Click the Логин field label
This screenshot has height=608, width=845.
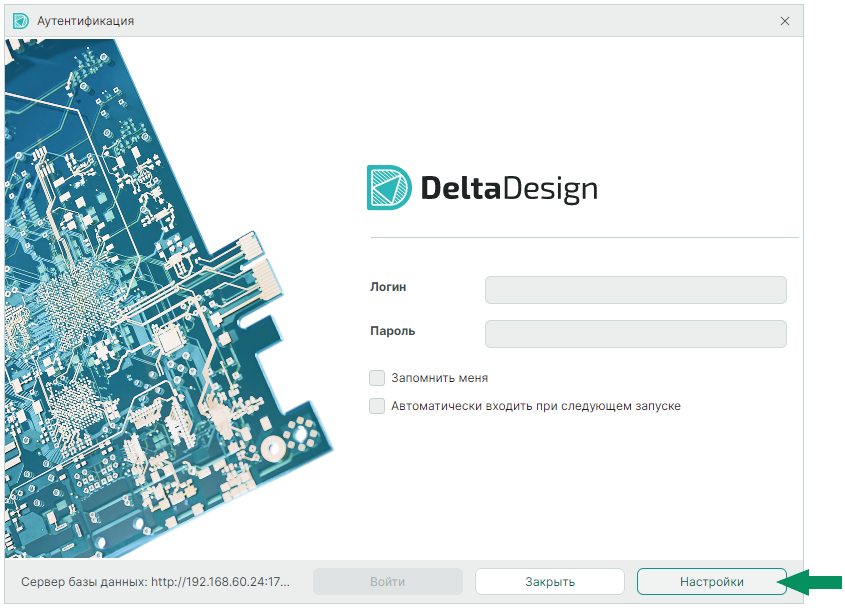388,287
